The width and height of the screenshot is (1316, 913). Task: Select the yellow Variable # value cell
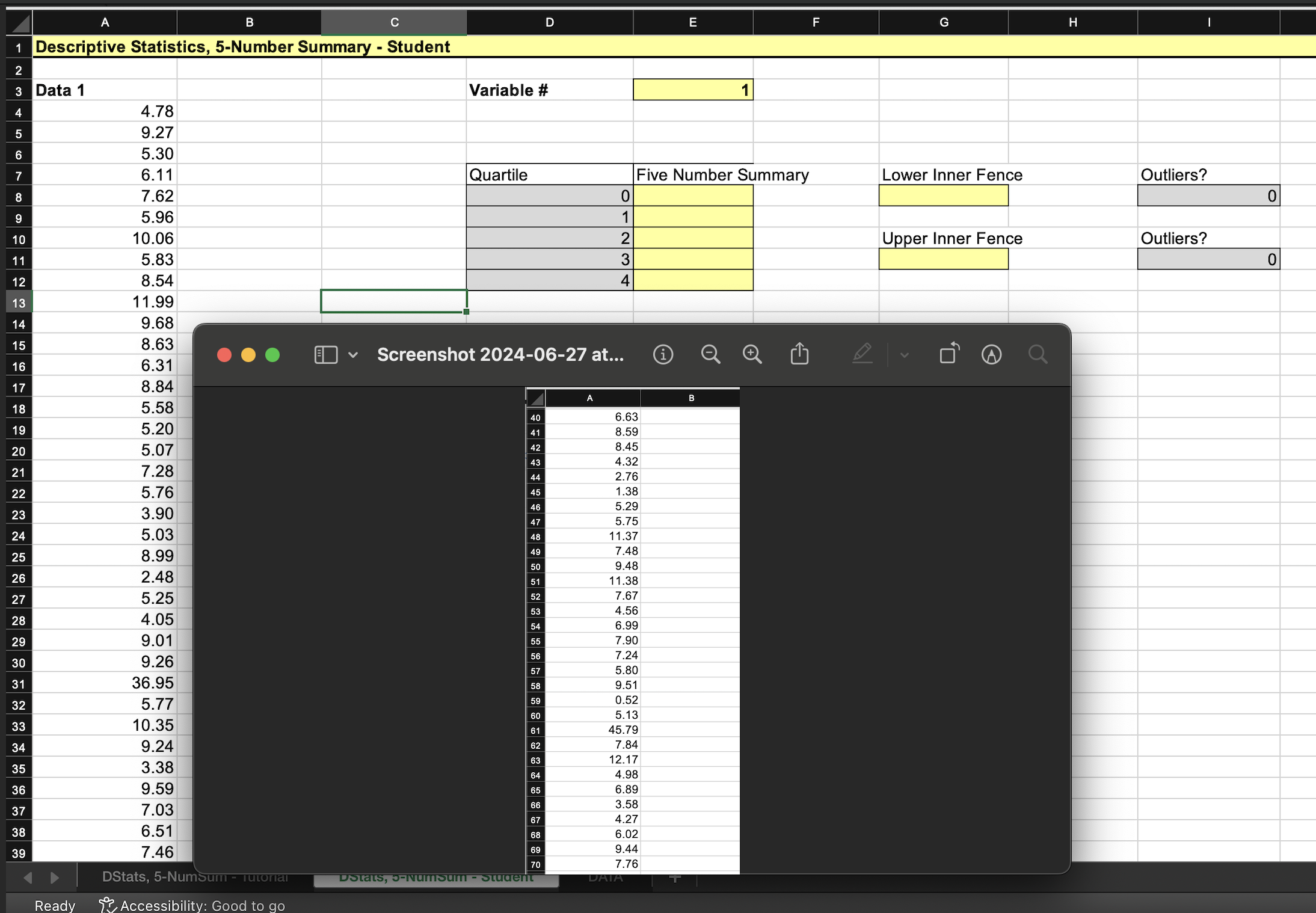pyautogui.click(x=692, y=89)
